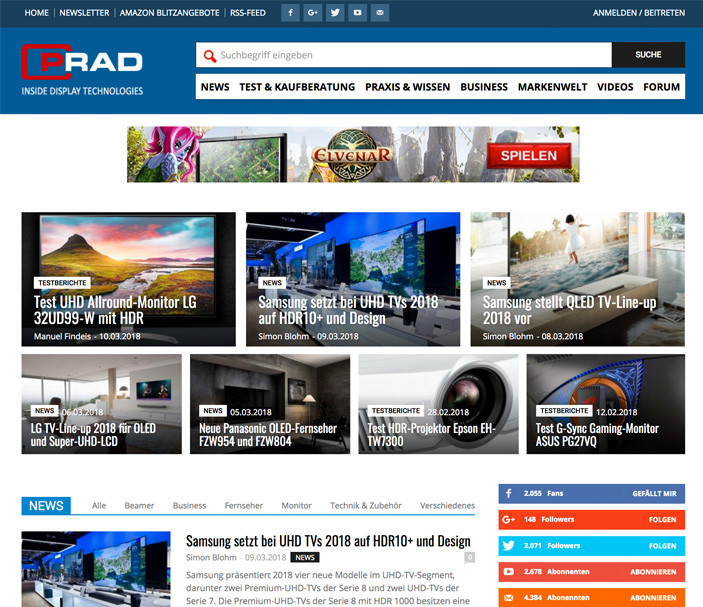Click author Simon Blohm under the news headline
This screenshot has height=607, width=703.
click(211, 558)
